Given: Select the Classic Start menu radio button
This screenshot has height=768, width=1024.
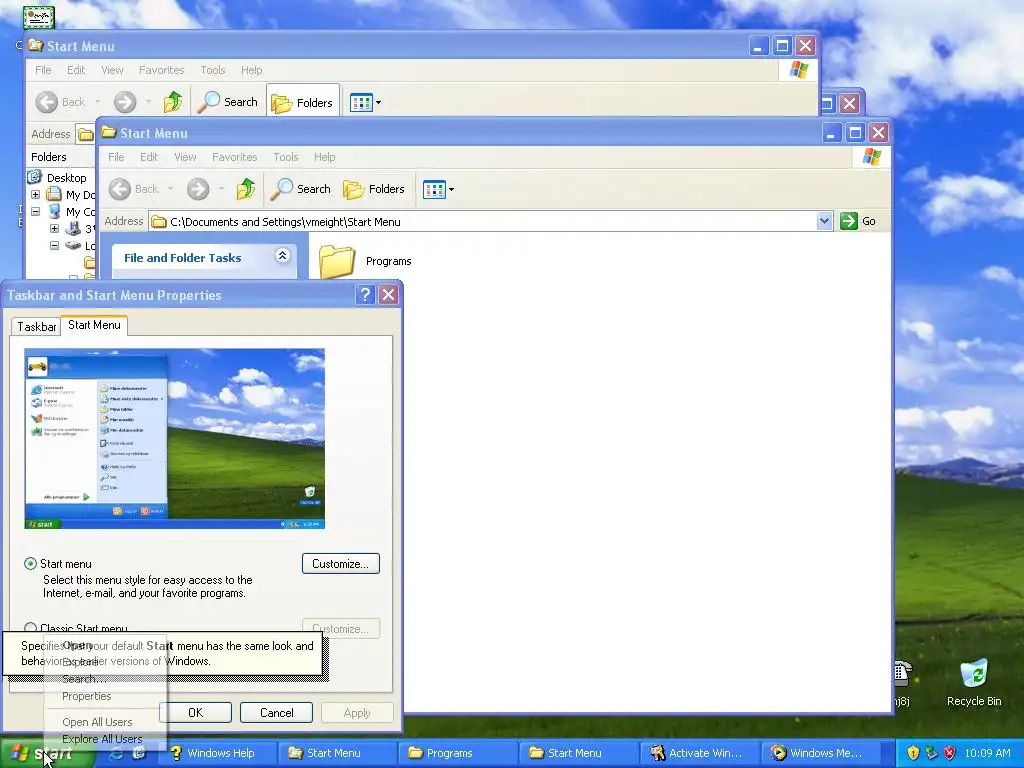Looking at the screenshot, I should (30, 628).
